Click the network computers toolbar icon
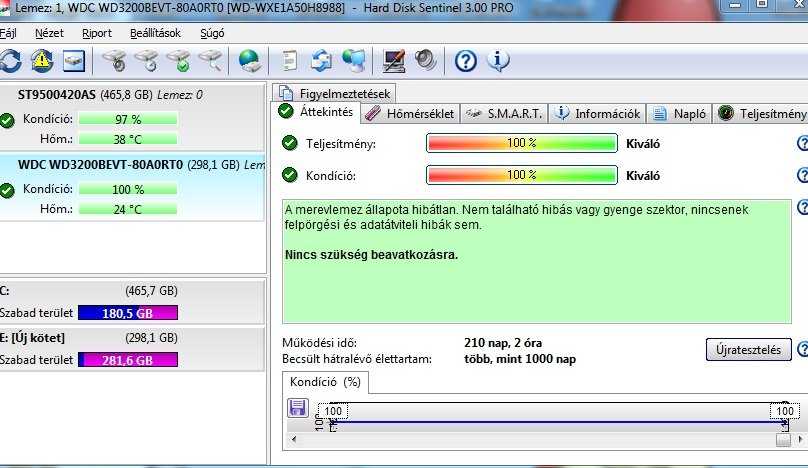Screen dimensions: 808x468 [x=355, y=61]
